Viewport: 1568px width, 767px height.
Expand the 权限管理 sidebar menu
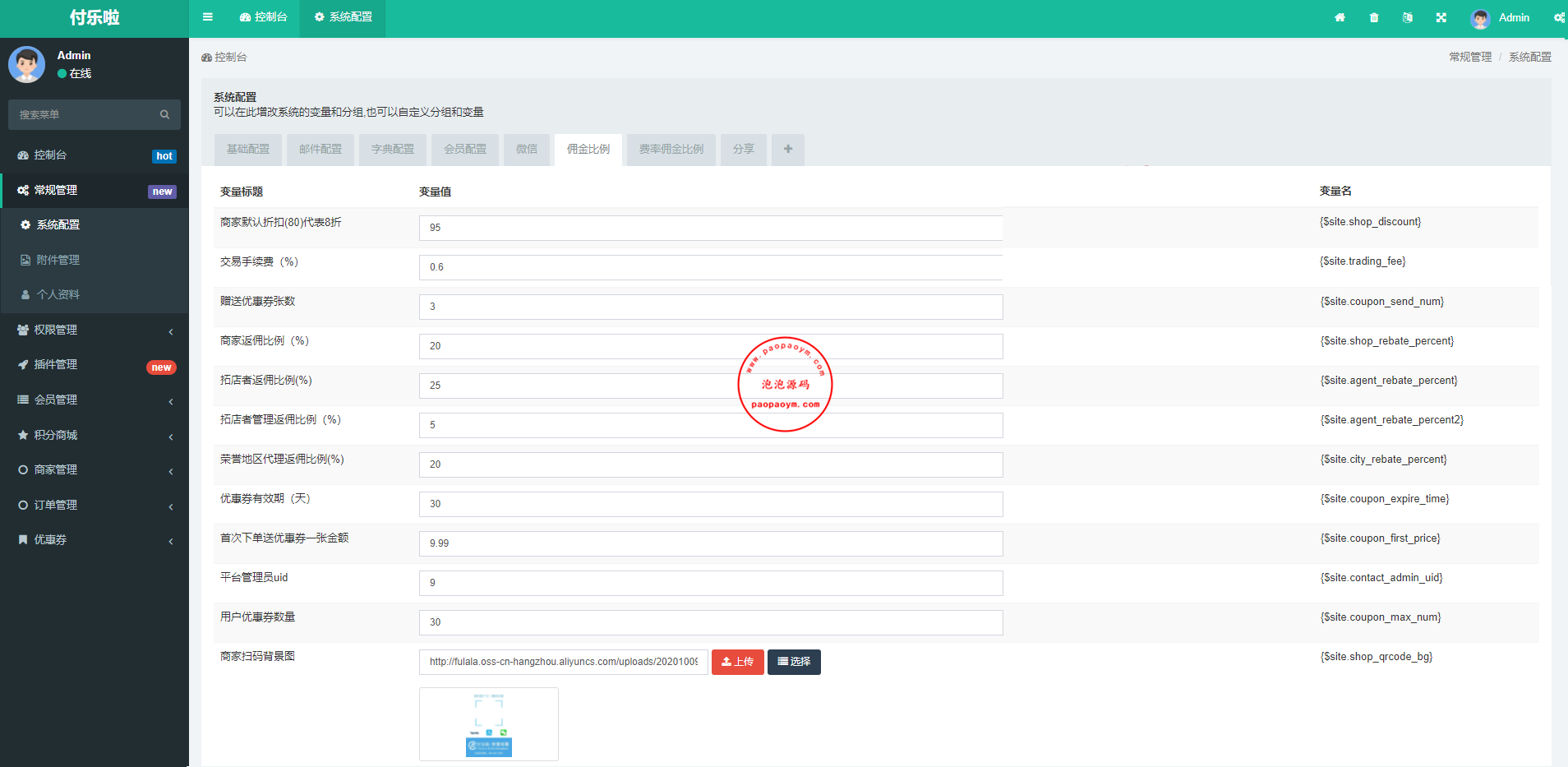tap(95, 330)
